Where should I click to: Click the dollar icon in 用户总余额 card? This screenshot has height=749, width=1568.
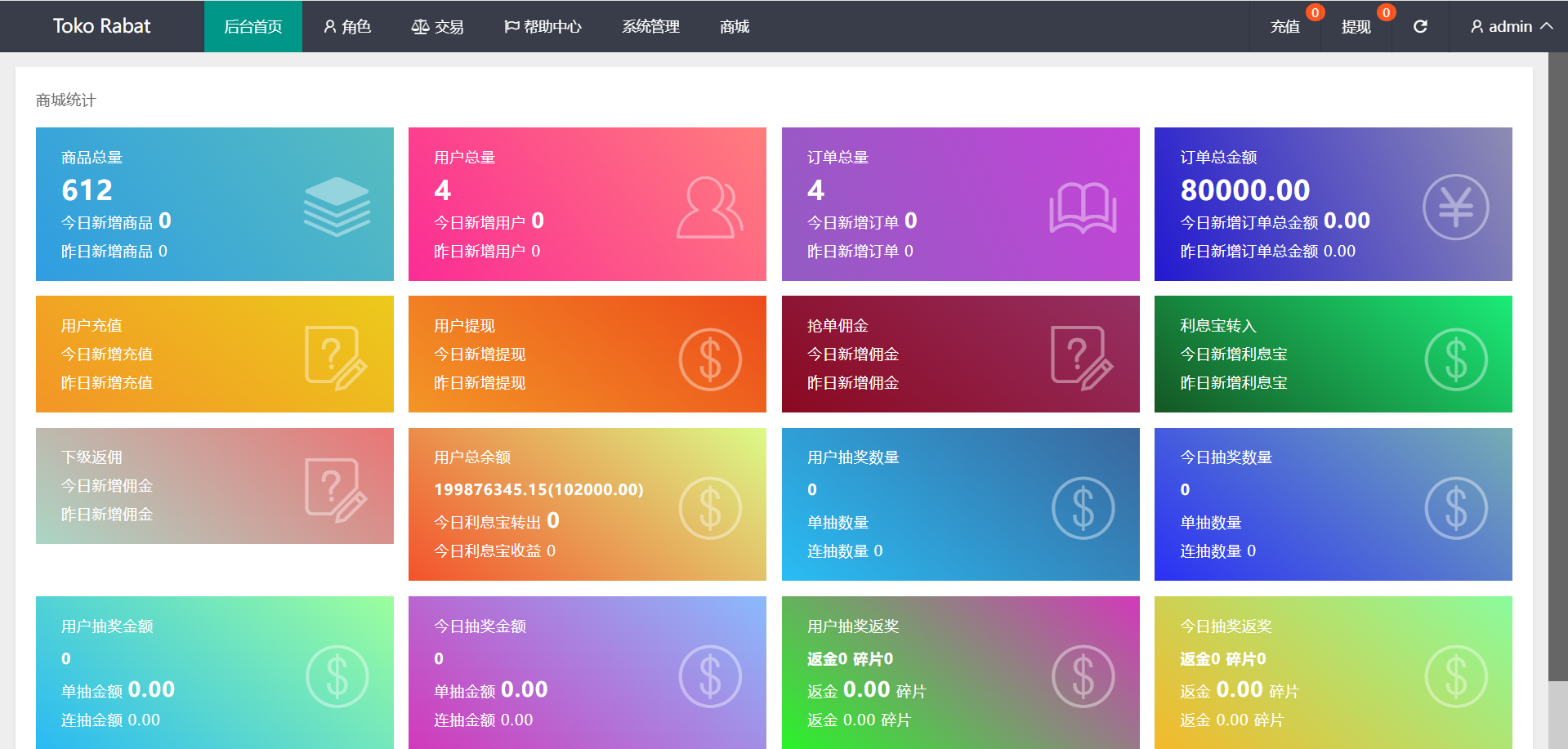pyautogui.click(x=710, y=508)
